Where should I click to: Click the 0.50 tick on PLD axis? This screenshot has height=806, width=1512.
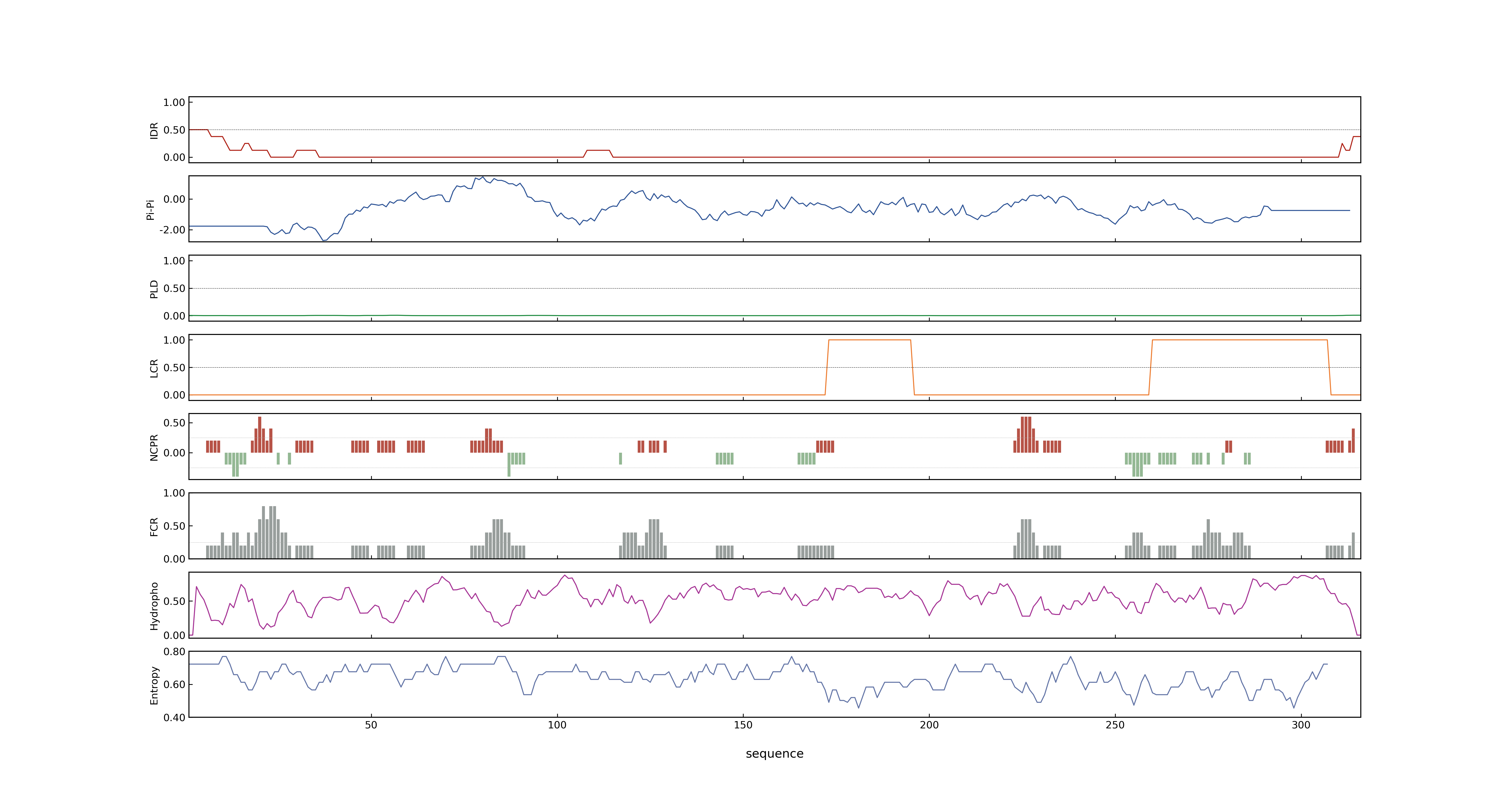(x=174, y=288)
